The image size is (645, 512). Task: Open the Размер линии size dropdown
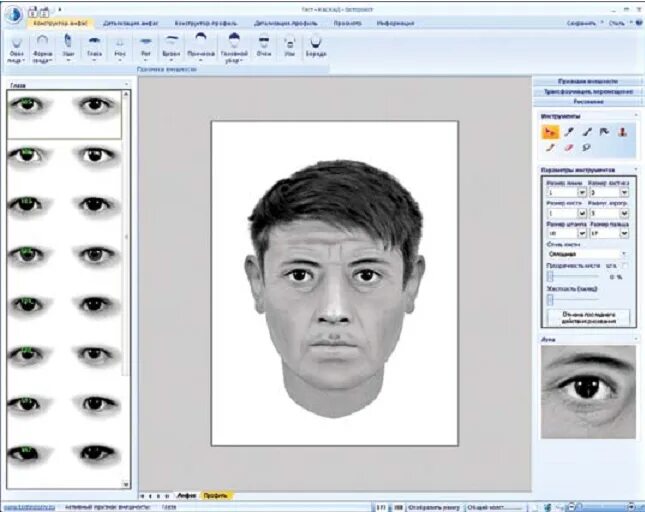pos(582,192)
